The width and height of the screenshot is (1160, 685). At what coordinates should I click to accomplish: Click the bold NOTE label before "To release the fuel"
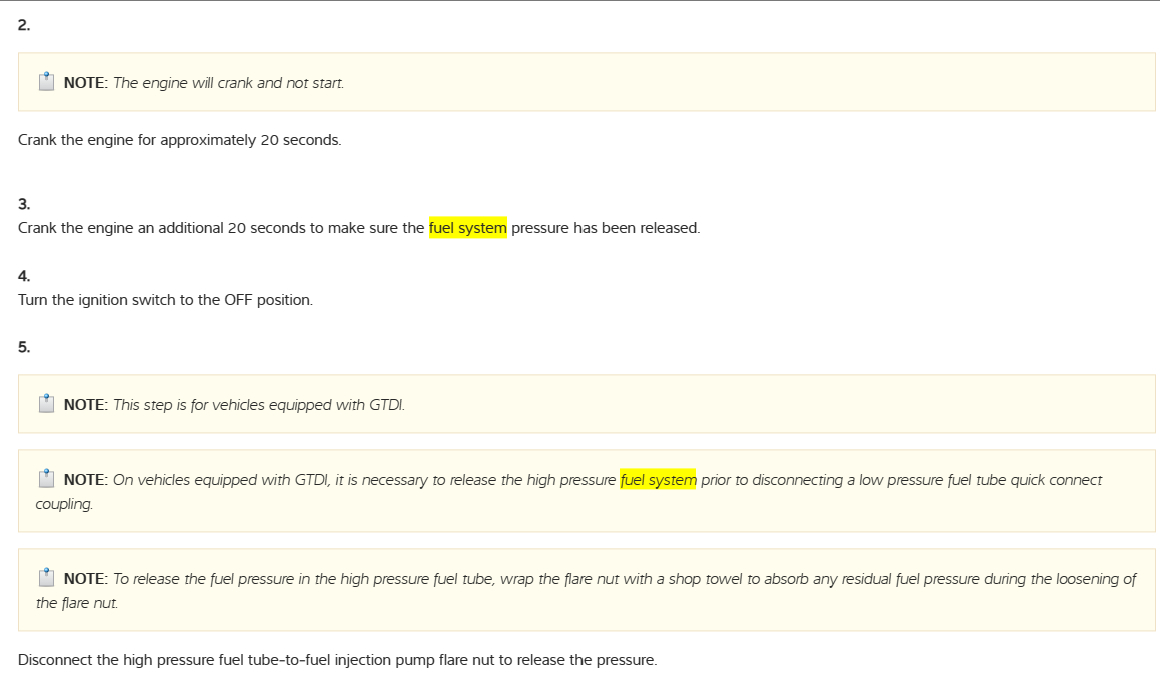85,579
